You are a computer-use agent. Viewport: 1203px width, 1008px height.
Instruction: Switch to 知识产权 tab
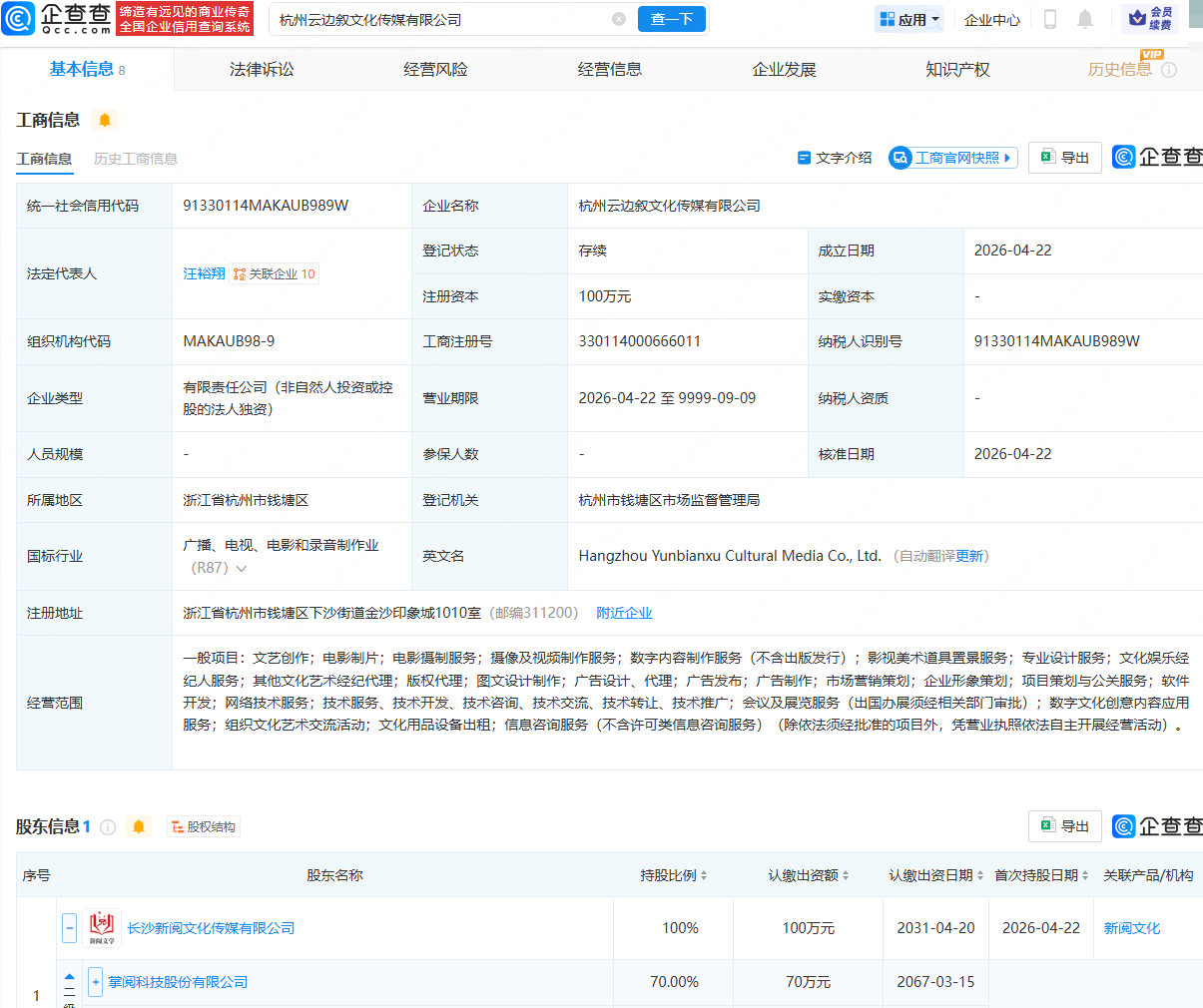pyautogui.click(x=957, y=69)
